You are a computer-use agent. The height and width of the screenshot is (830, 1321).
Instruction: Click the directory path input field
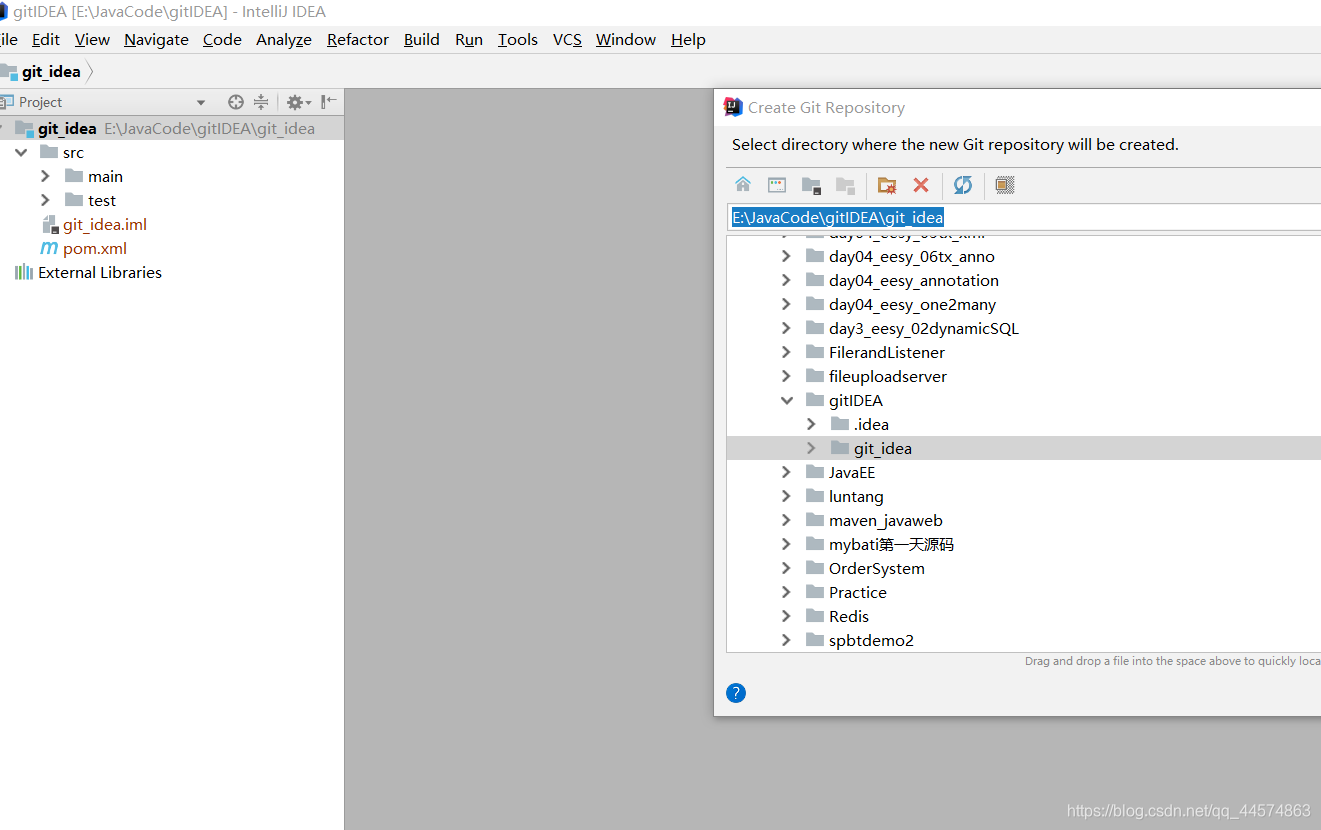coord(1023,217)
